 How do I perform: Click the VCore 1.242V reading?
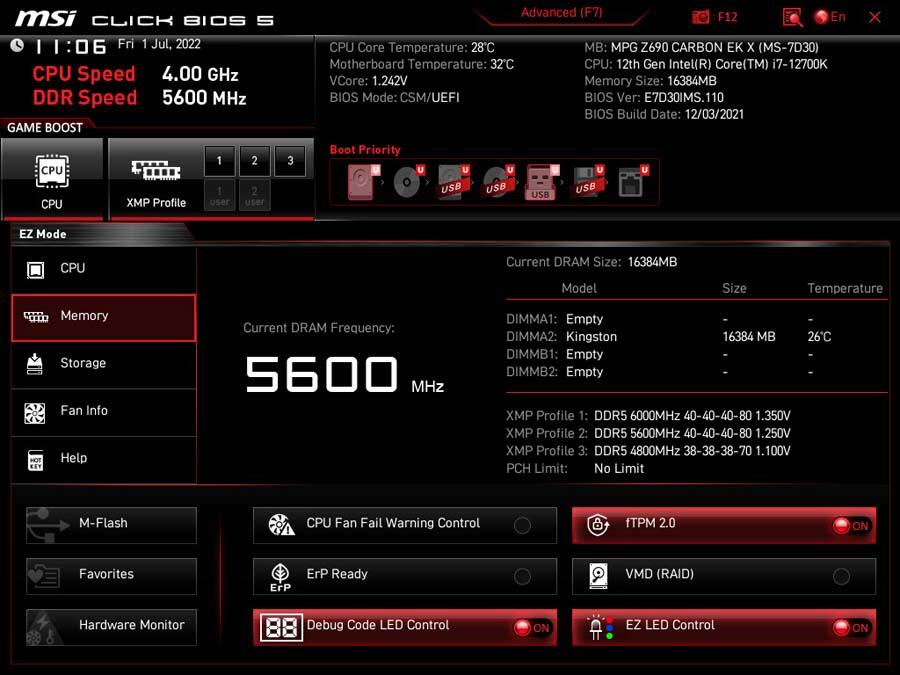[368, 81]
